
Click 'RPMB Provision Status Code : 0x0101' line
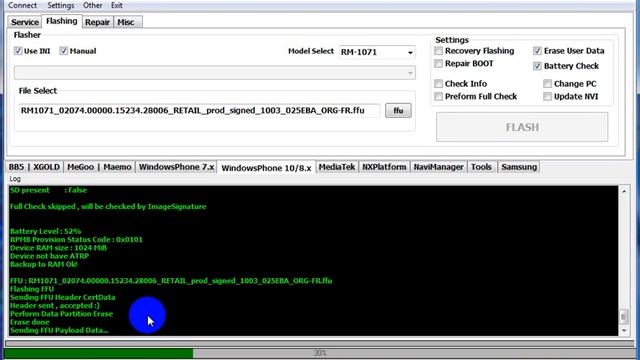(76, 240)
